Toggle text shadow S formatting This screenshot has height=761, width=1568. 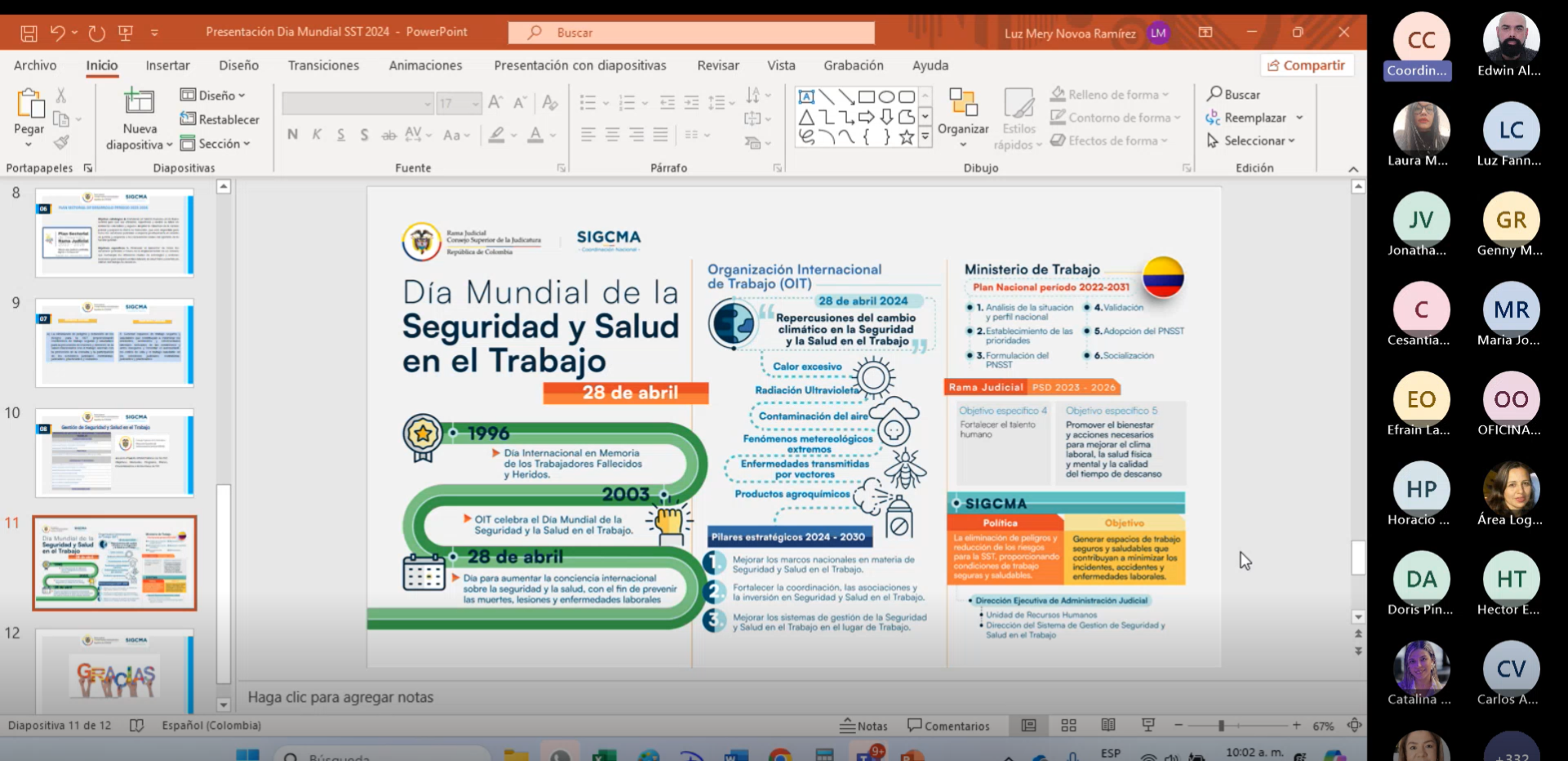coord(364,135)
